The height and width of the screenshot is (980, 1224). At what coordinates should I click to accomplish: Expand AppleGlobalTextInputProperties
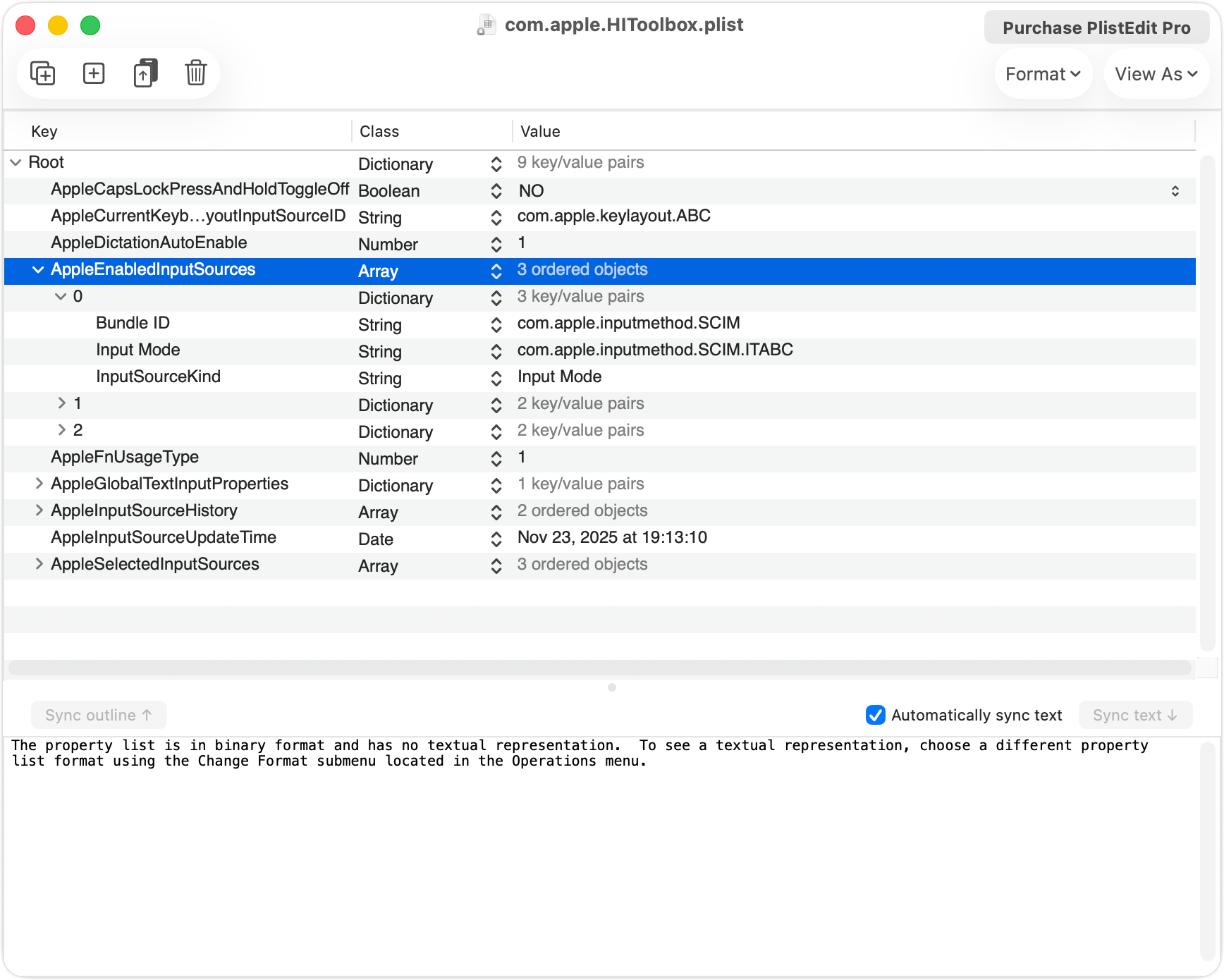tap(39, 484)
